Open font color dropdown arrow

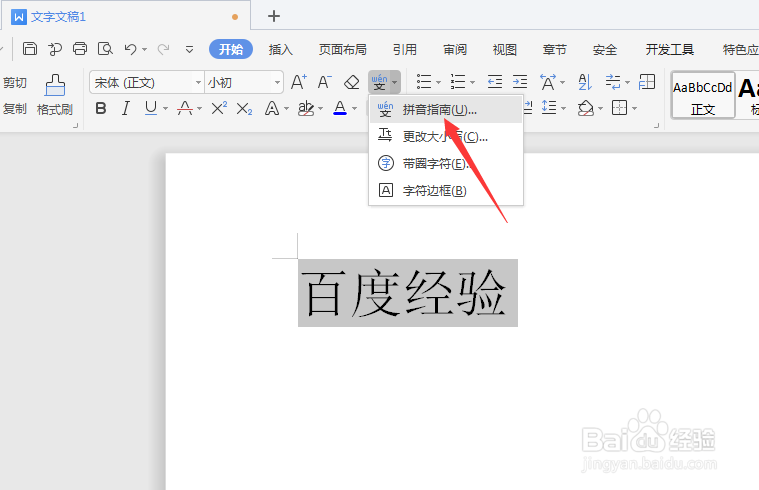pyautogui.click(x=354, y=109)
